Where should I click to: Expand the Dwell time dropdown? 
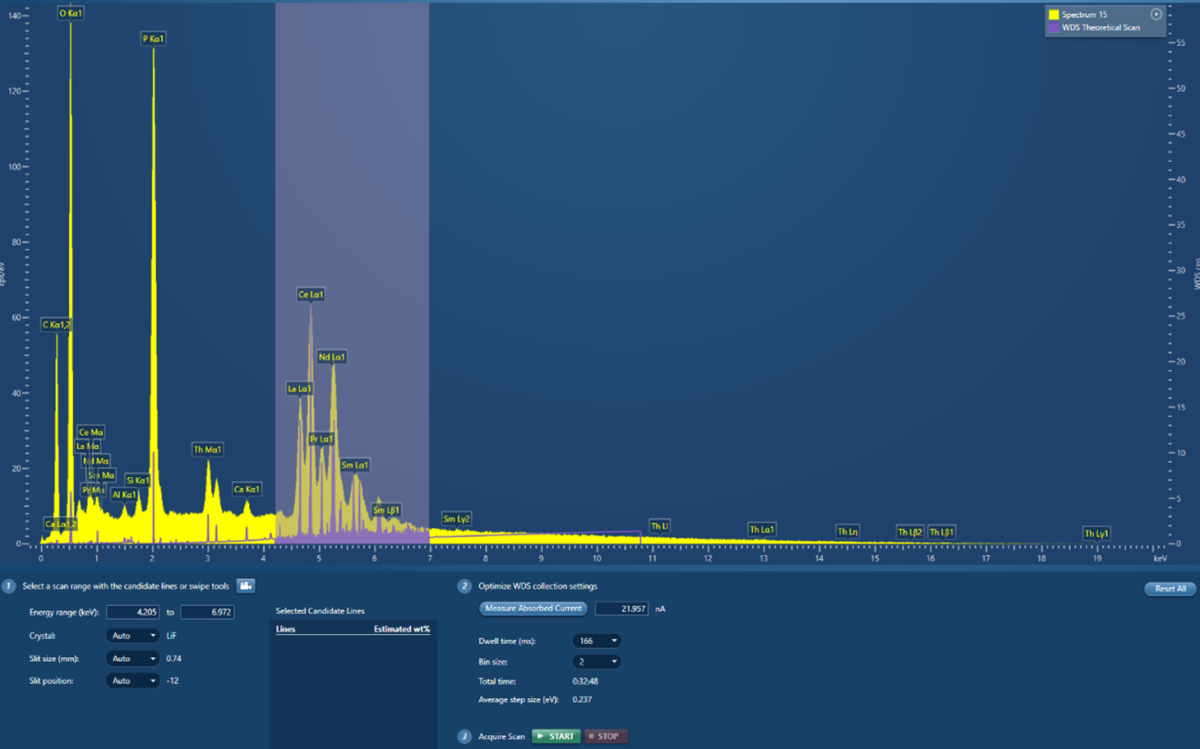[597, 640]
